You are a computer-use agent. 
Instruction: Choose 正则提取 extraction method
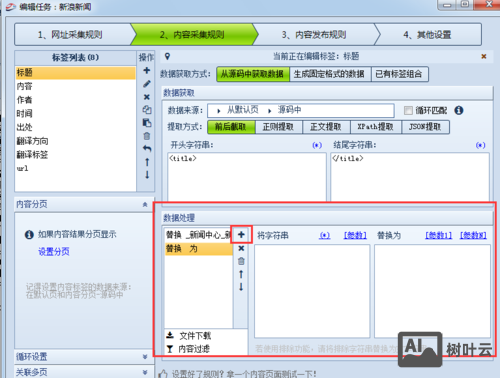click(x=278, y=127)
